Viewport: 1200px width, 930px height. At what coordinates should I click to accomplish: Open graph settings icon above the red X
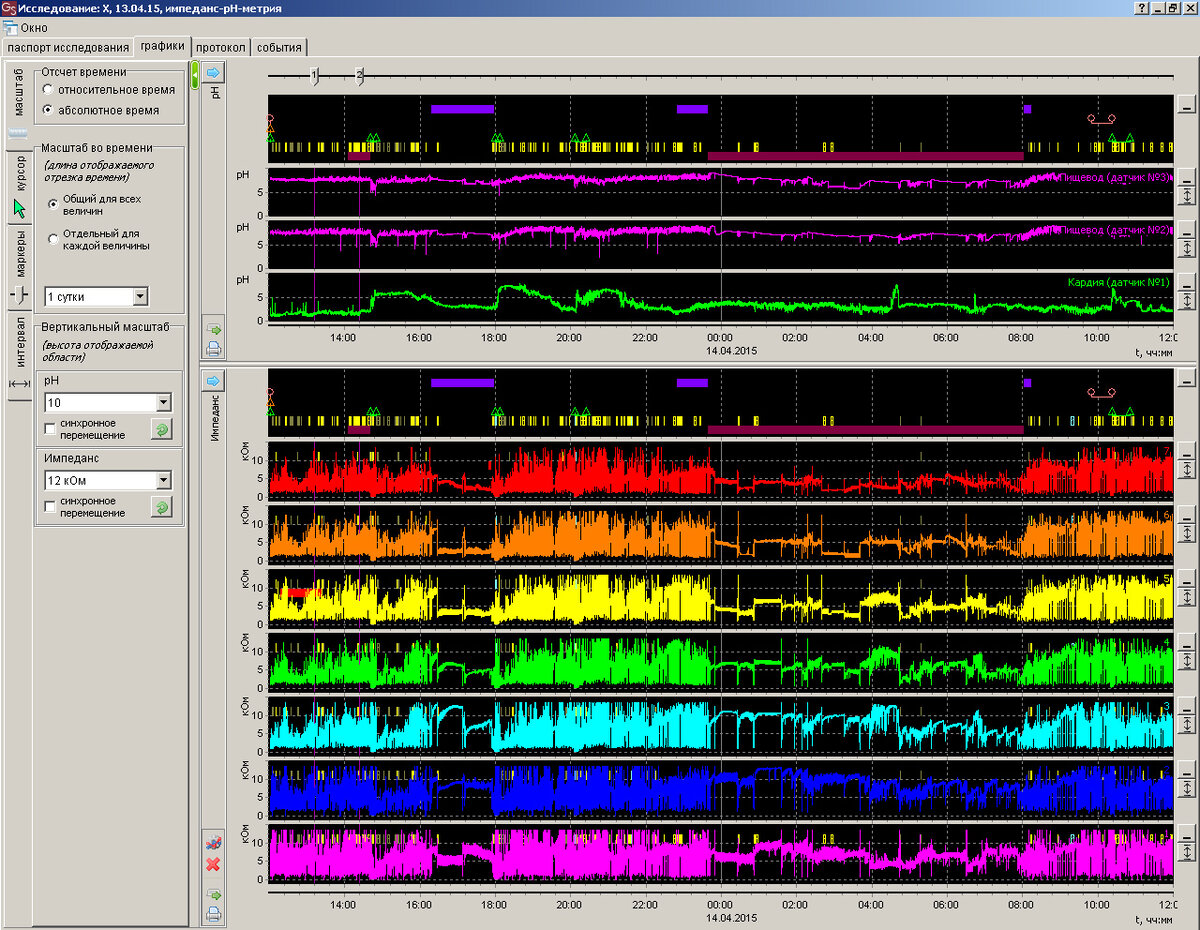pyautogui.click(x=213, y=842)
